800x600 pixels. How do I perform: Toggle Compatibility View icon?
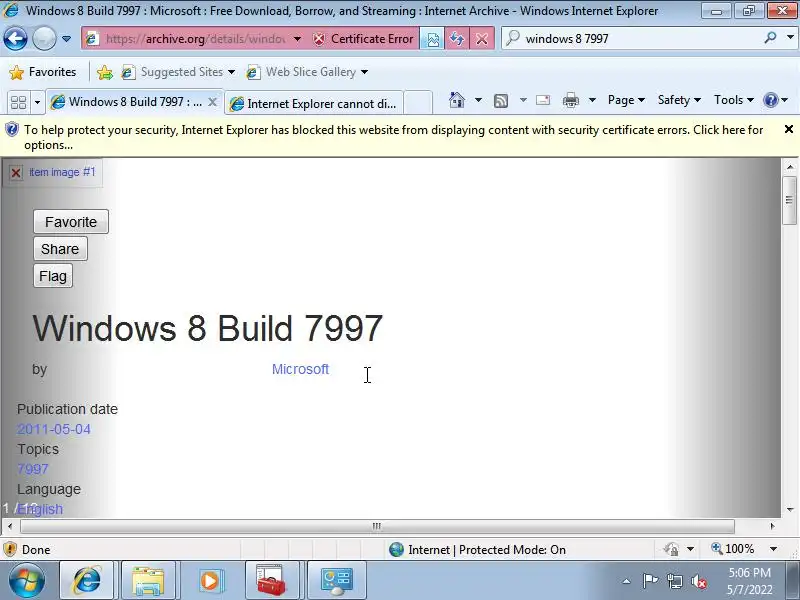tap(432, 39)
